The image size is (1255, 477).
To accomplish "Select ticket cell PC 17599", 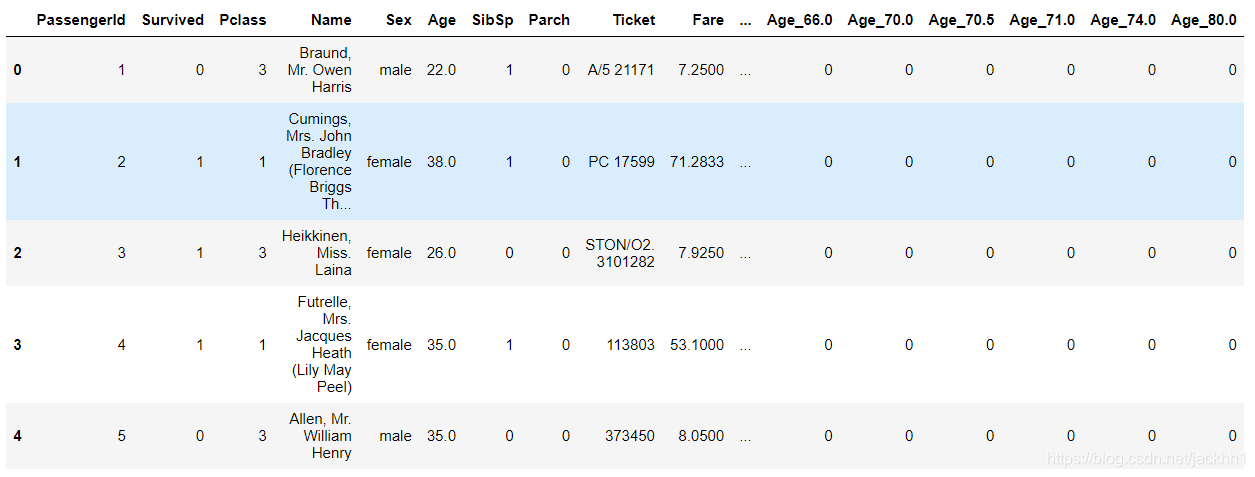I will point(621,162).
